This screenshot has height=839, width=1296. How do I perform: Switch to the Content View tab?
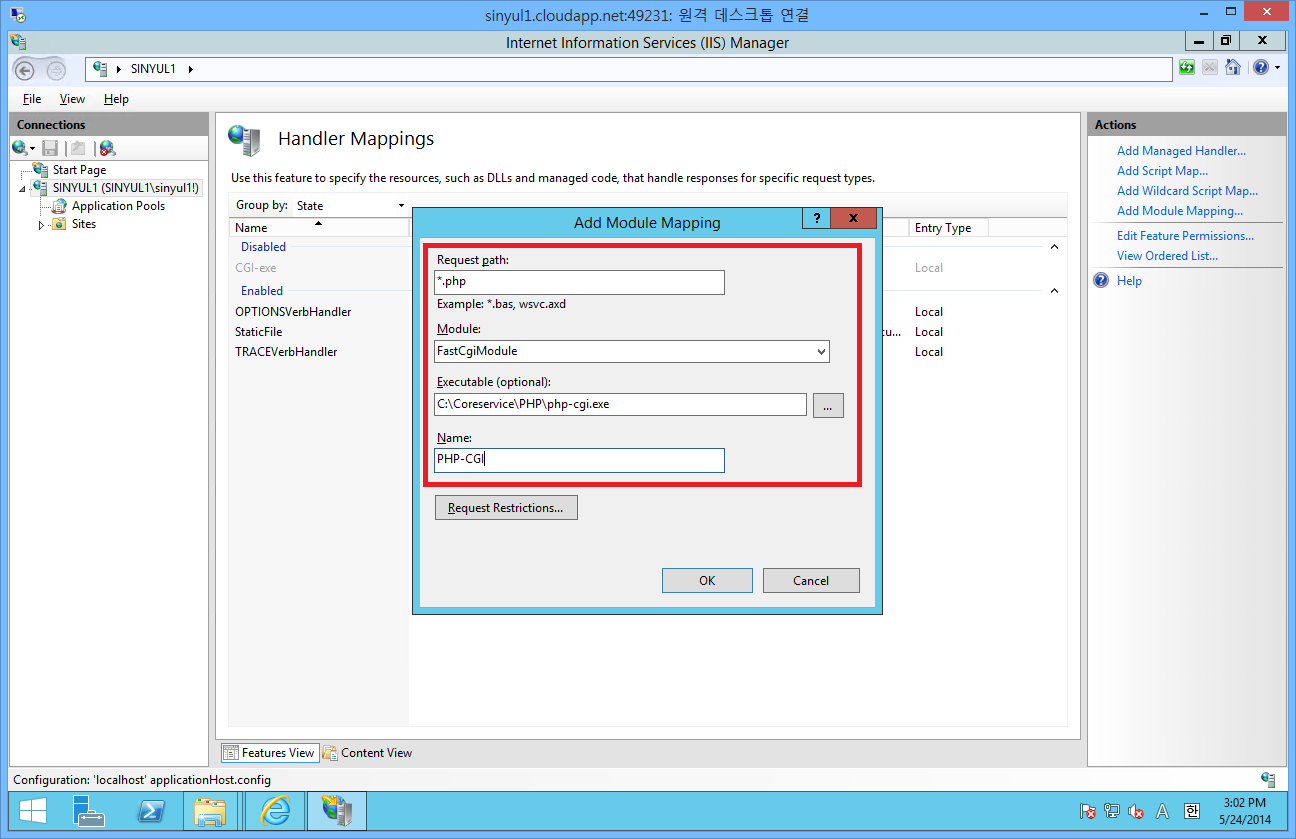tap(367, 753)
